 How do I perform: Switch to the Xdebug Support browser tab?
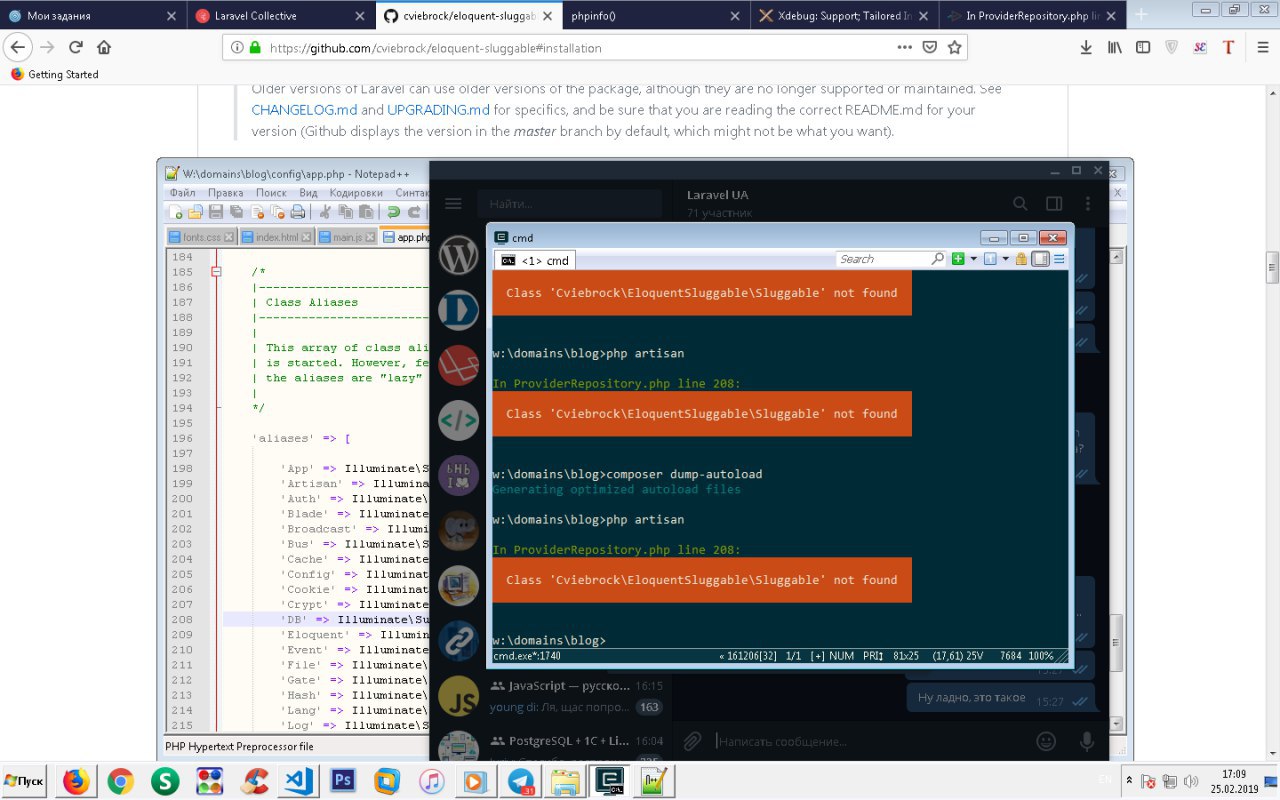845,16
